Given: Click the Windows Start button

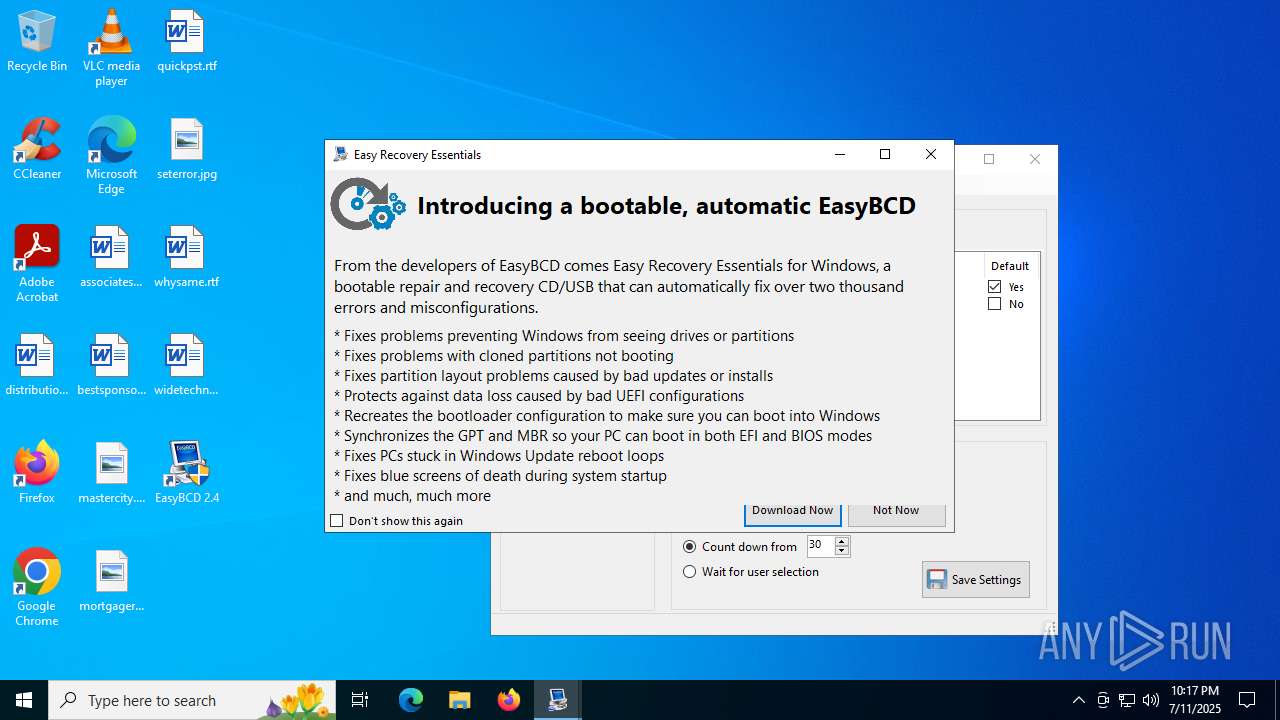Looking at the screenshot, I should click(x=24, y=700).
